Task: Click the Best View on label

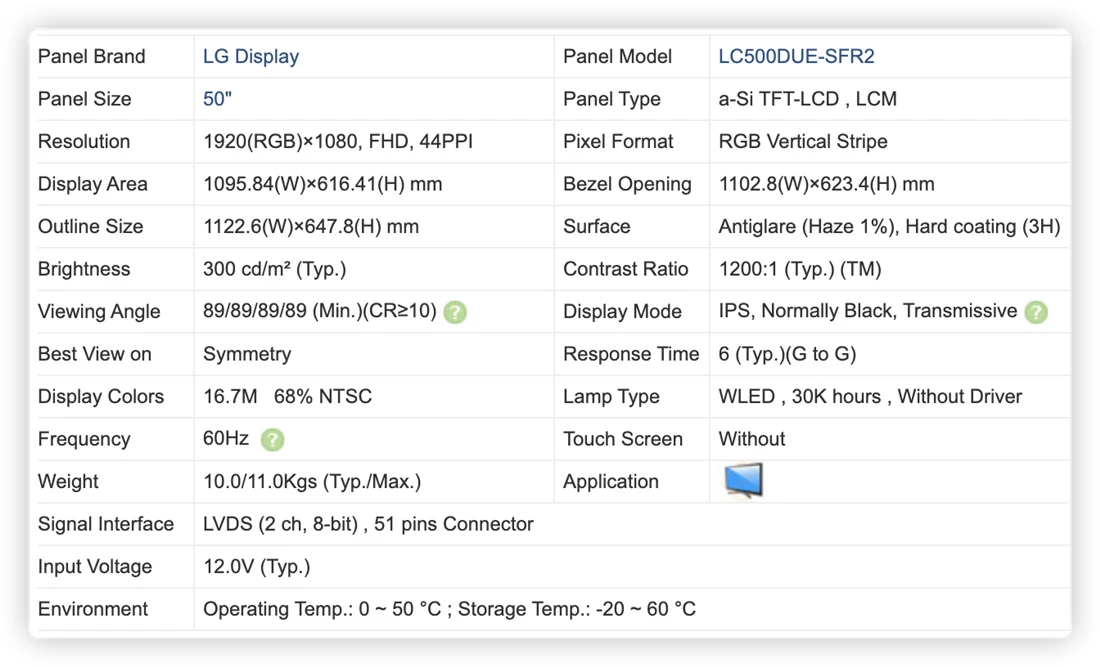Action: (x=95, y=354)
